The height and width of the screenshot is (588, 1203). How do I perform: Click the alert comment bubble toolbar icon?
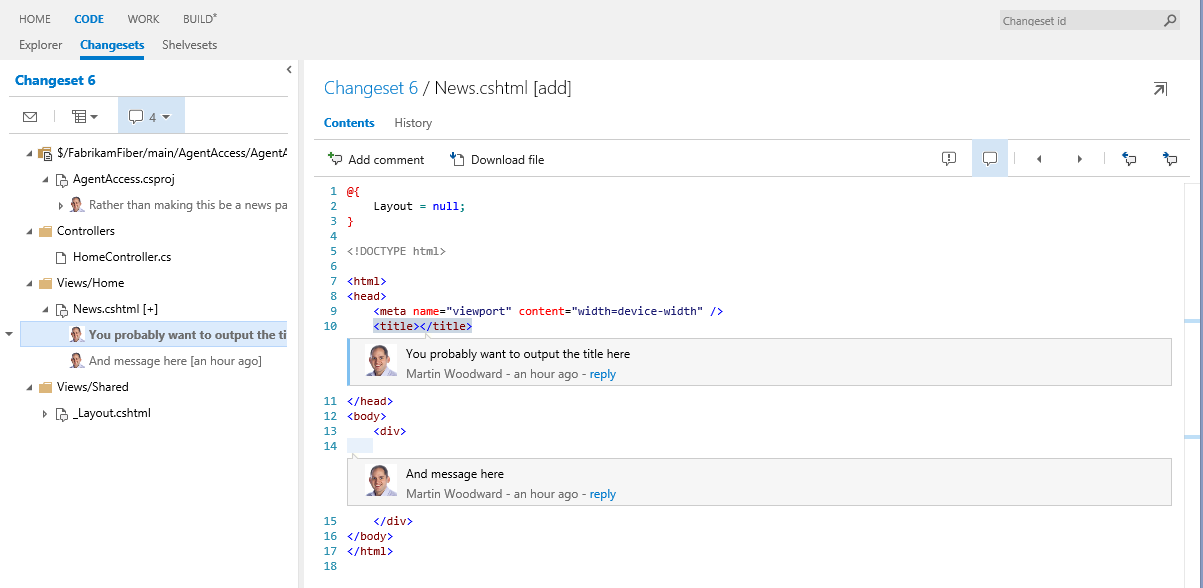[x=949, y=159]
